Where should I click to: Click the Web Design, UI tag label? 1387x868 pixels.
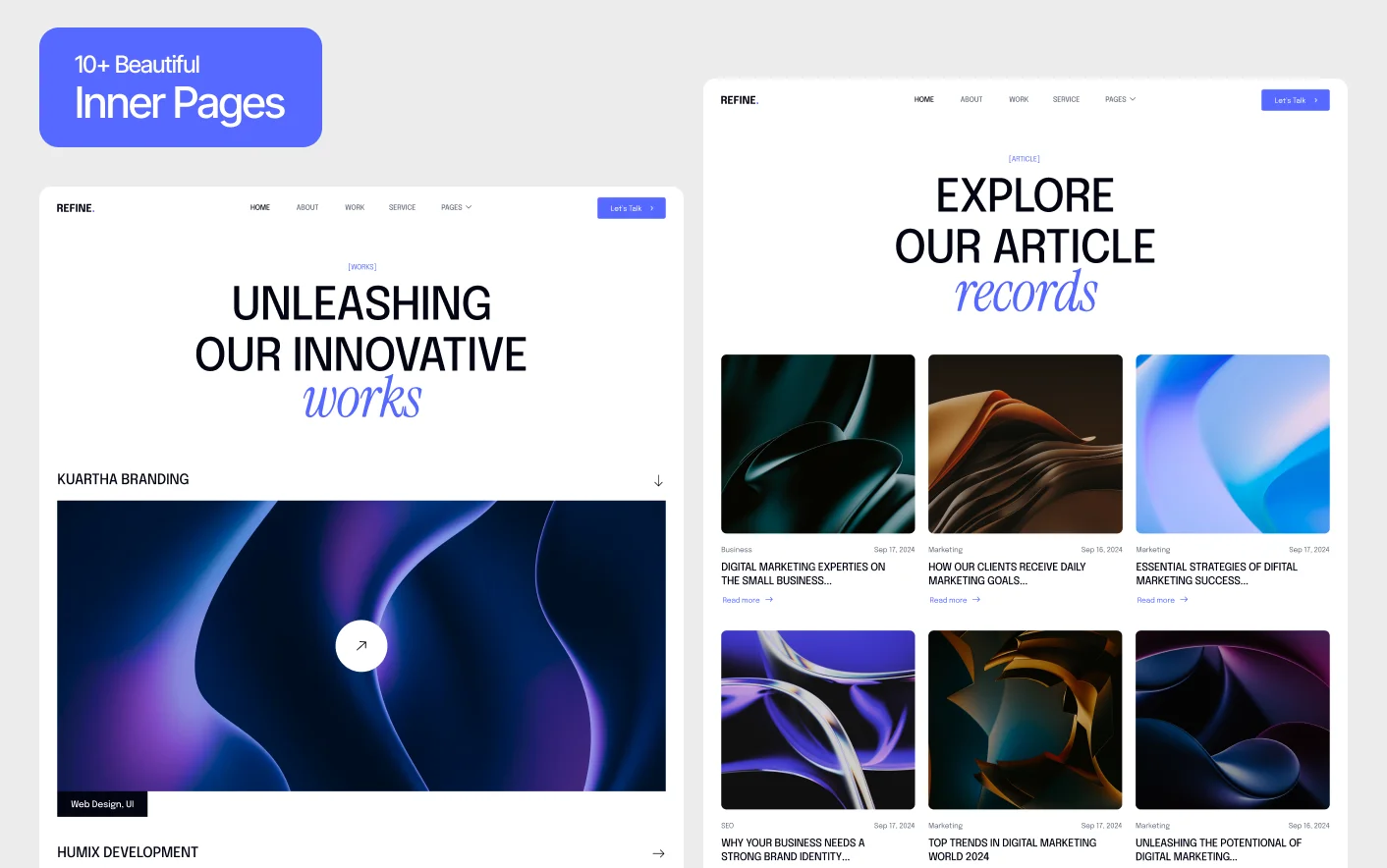click(x=102, y=804)
